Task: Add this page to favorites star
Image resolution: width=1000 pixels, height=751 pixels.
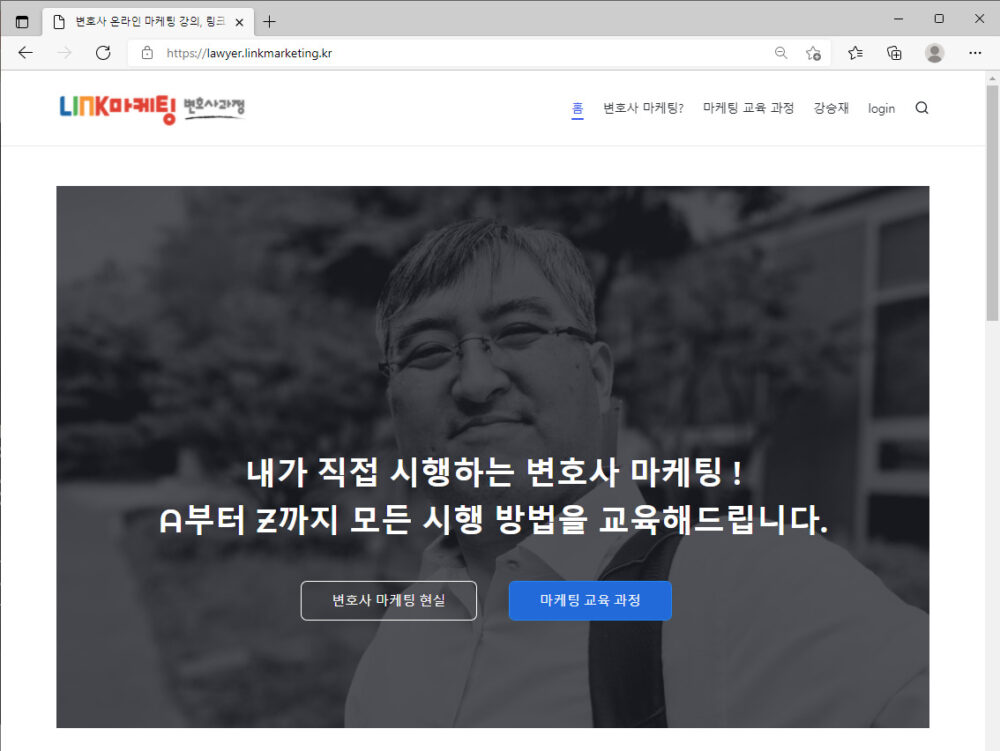Action: point(813,53)
